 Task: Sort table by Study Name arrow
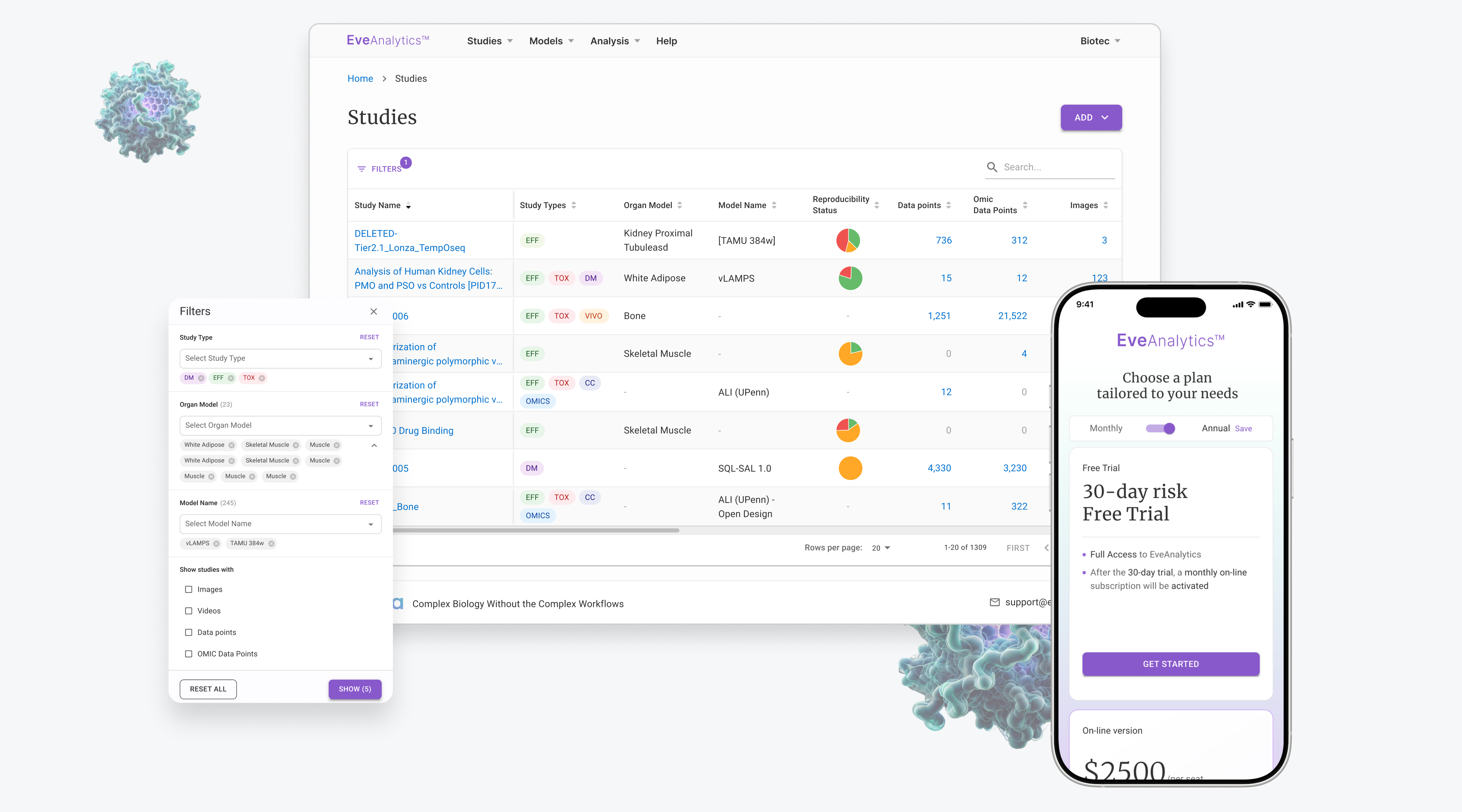point(408,206)
